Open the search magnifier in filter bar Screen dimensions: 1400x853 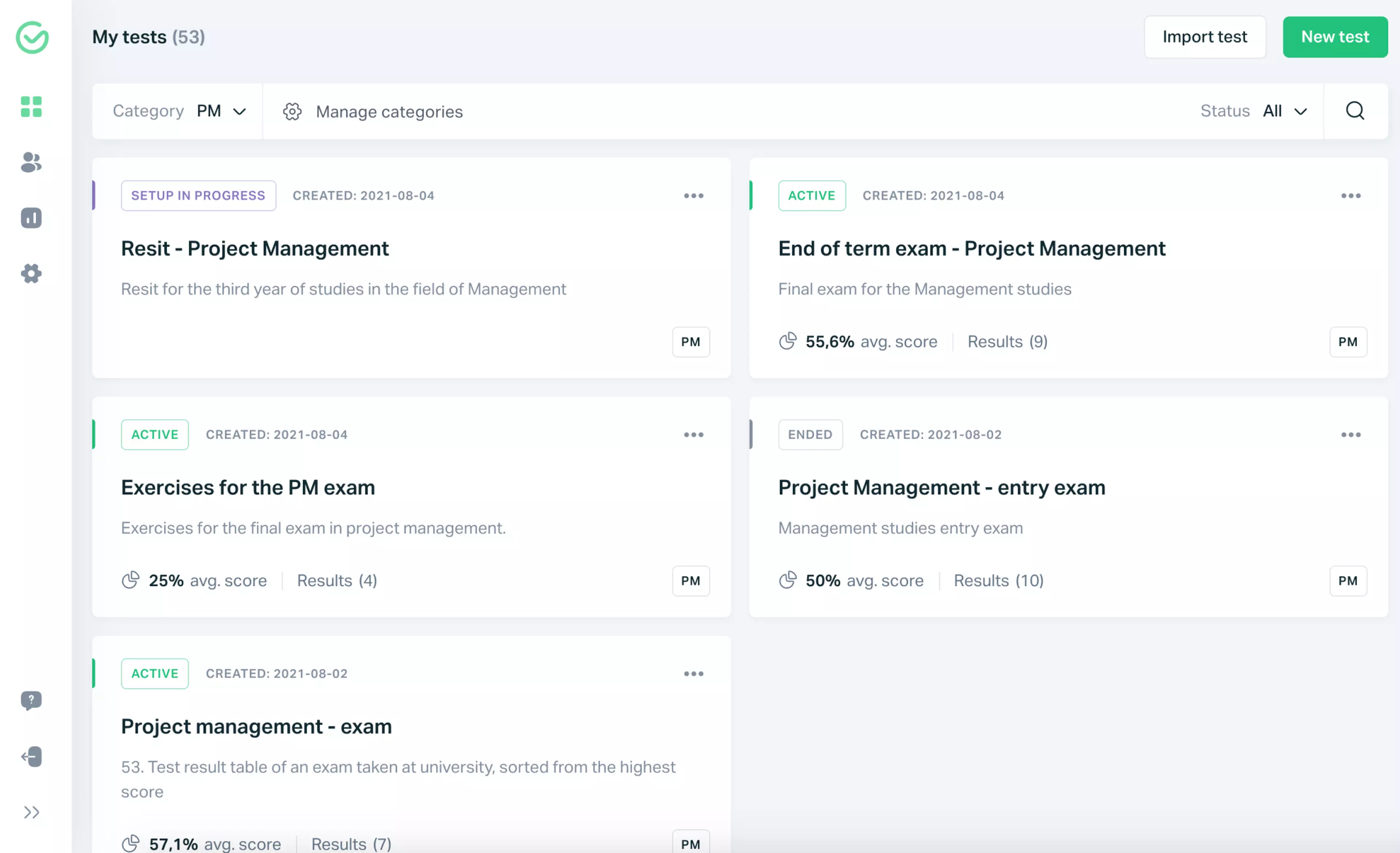pos(1355,111)
